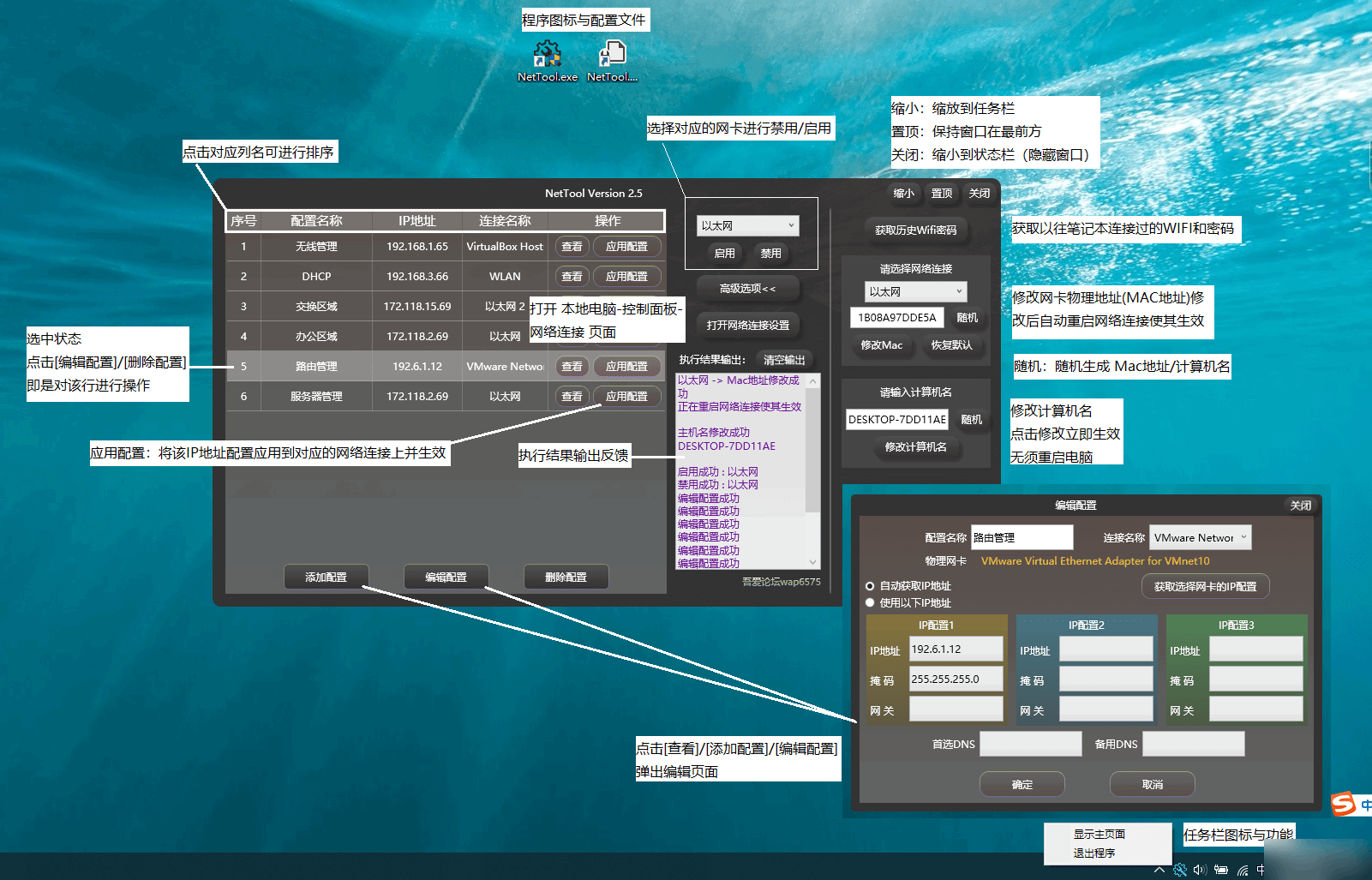Viewport: 1372px width, 880px height.
Task: Click the computer name field DESKTOP-7DD11AE
Action: (x=897, y=420)
